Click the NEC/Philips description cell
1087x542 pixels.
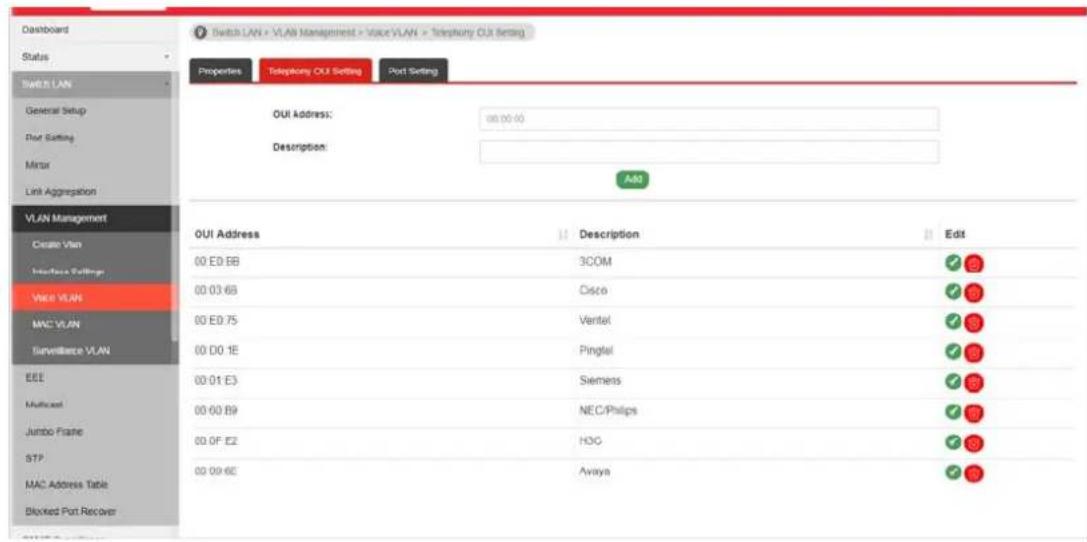click(x=608, y=412)
